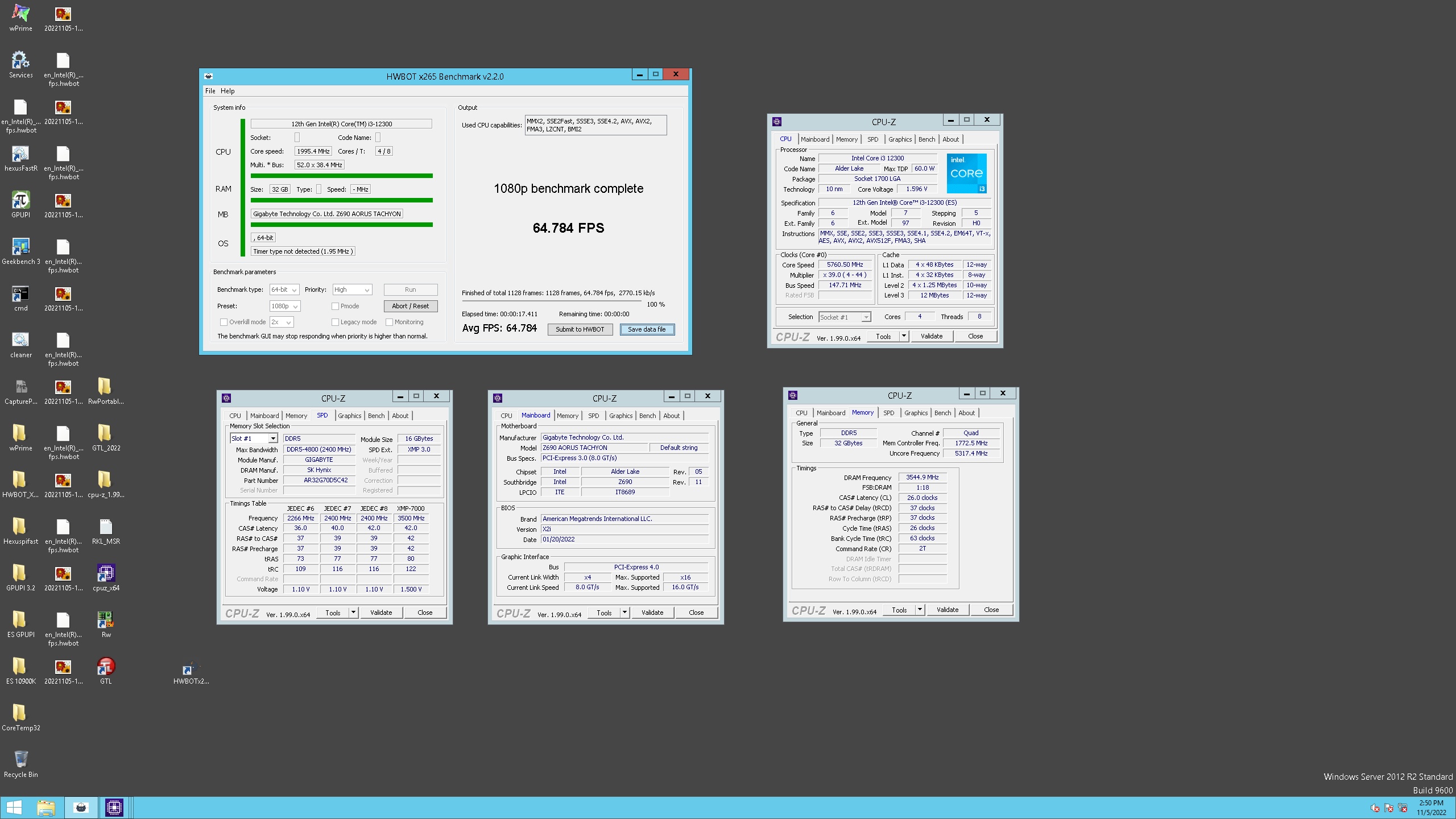Switch to Graphics tab in SPD CPU-Z window
The image size is (1456, 819).
349,416
